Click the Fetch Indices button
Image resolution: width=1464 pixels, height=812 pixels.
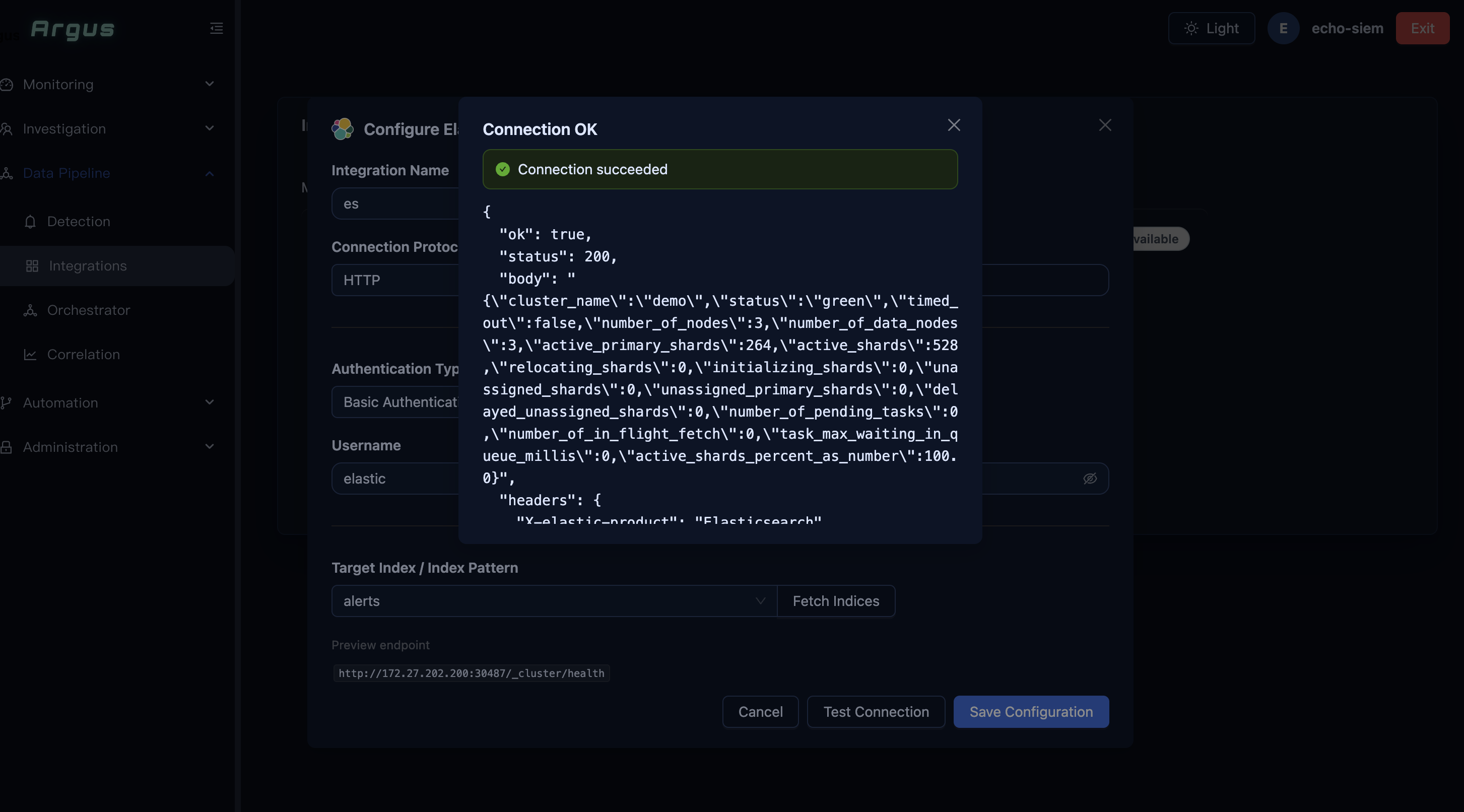[835, 601]
